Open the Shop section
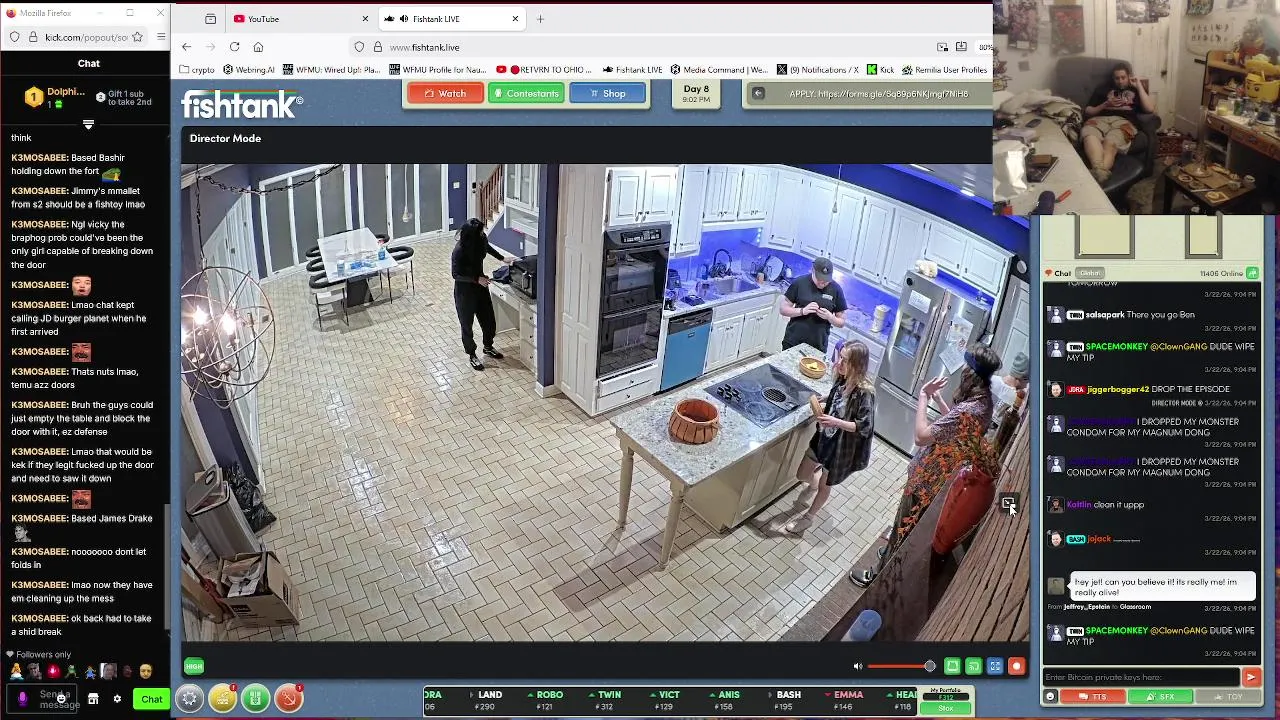This screenshot has height=720, width=1280. pos(607,94)
